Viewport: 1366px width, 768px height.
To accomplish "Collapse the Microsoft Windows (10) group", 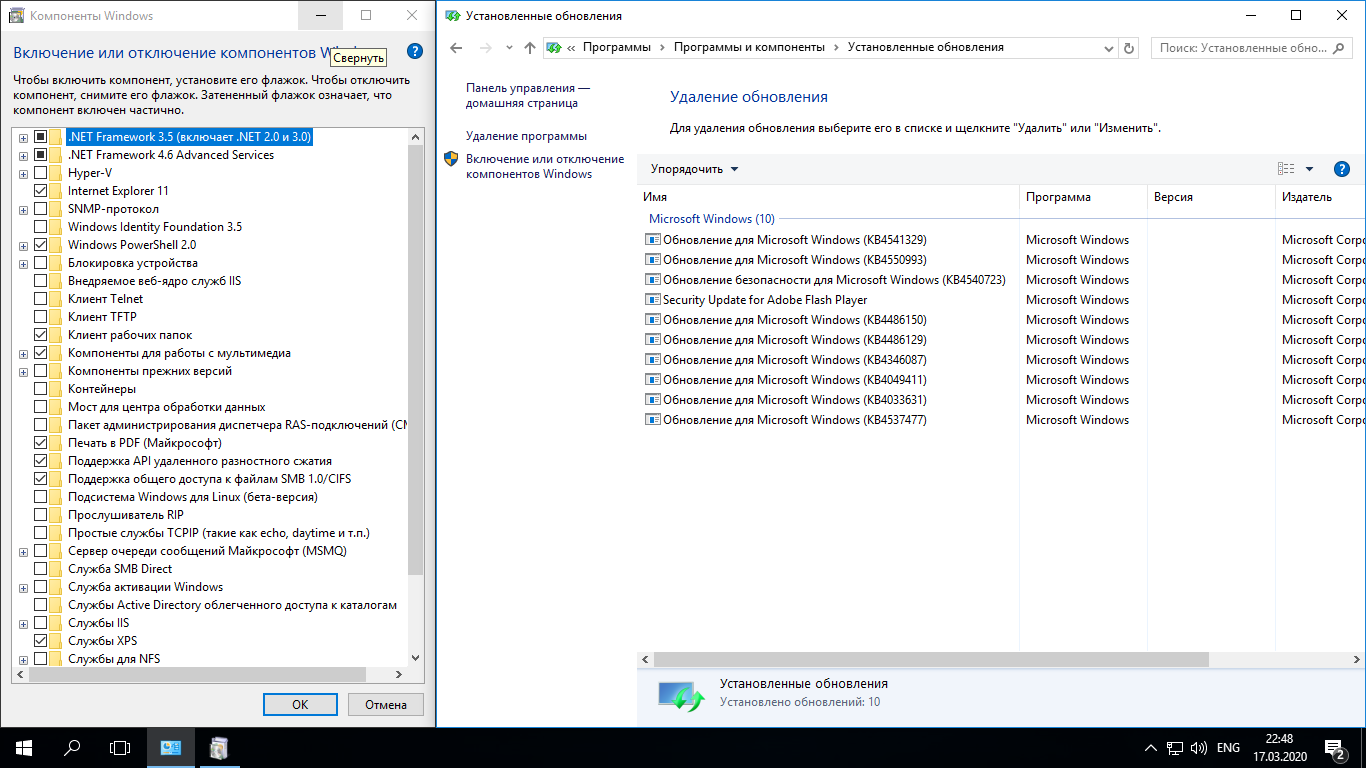I will (711, 219).
